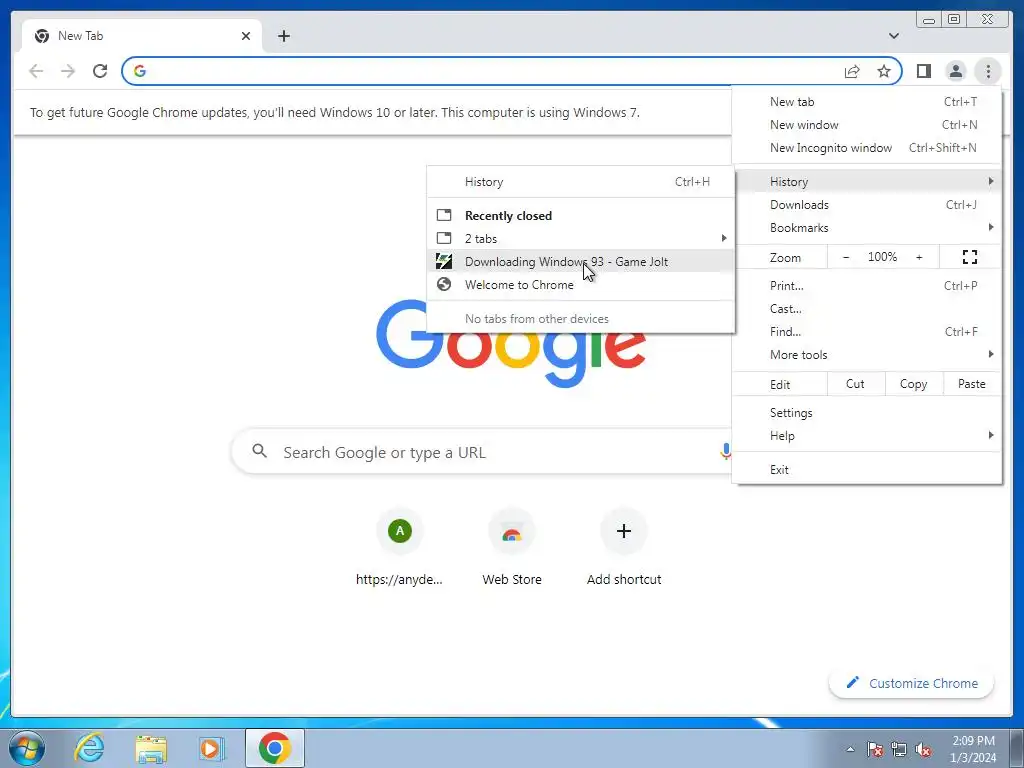Decrease zoom with minus button
Image resolution: width=1024 pixels, height=768 pixels.
[x=846, y=257]
